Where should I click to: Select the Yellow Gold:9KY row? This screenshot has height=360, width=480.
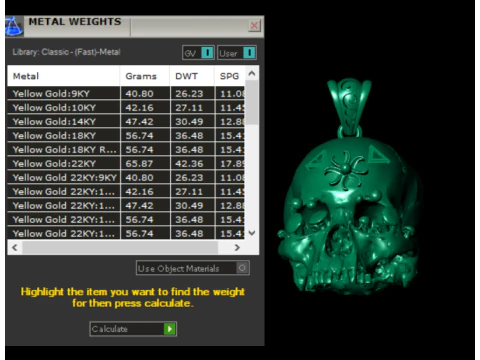click(126, 94)
